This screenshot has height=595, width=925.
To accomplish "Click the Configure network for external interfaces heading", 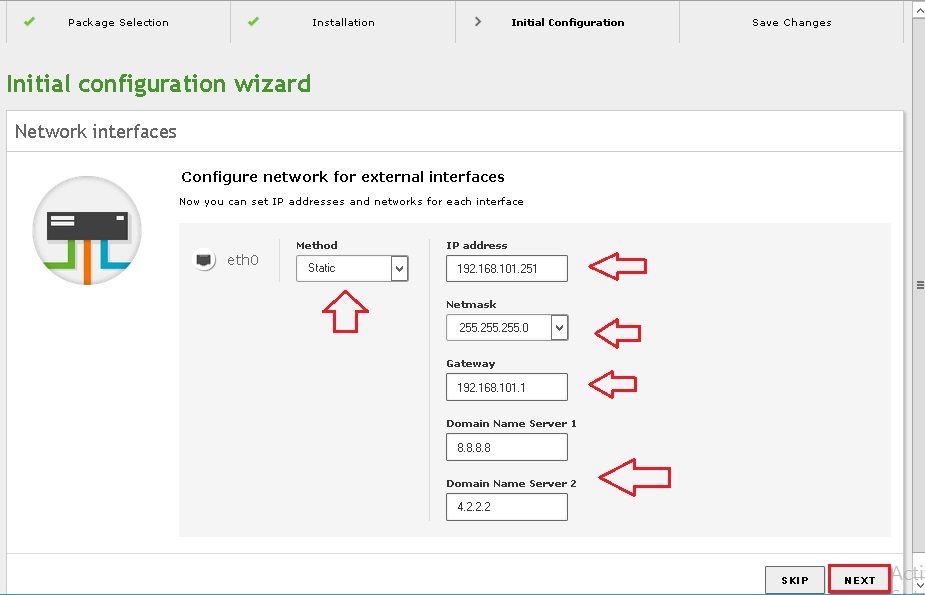I will (x=343, y=177).
